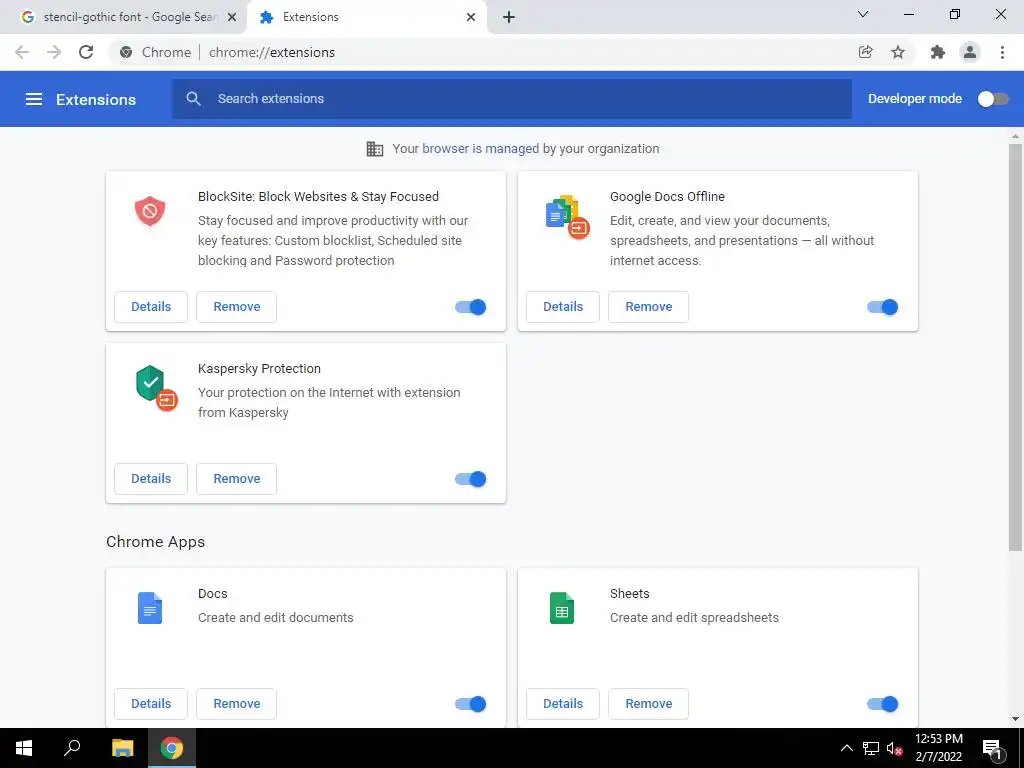Open Details for the Docs app
Image resolution: width=1024 pixels, height=768 pixels.
click(x=151, y=703)
